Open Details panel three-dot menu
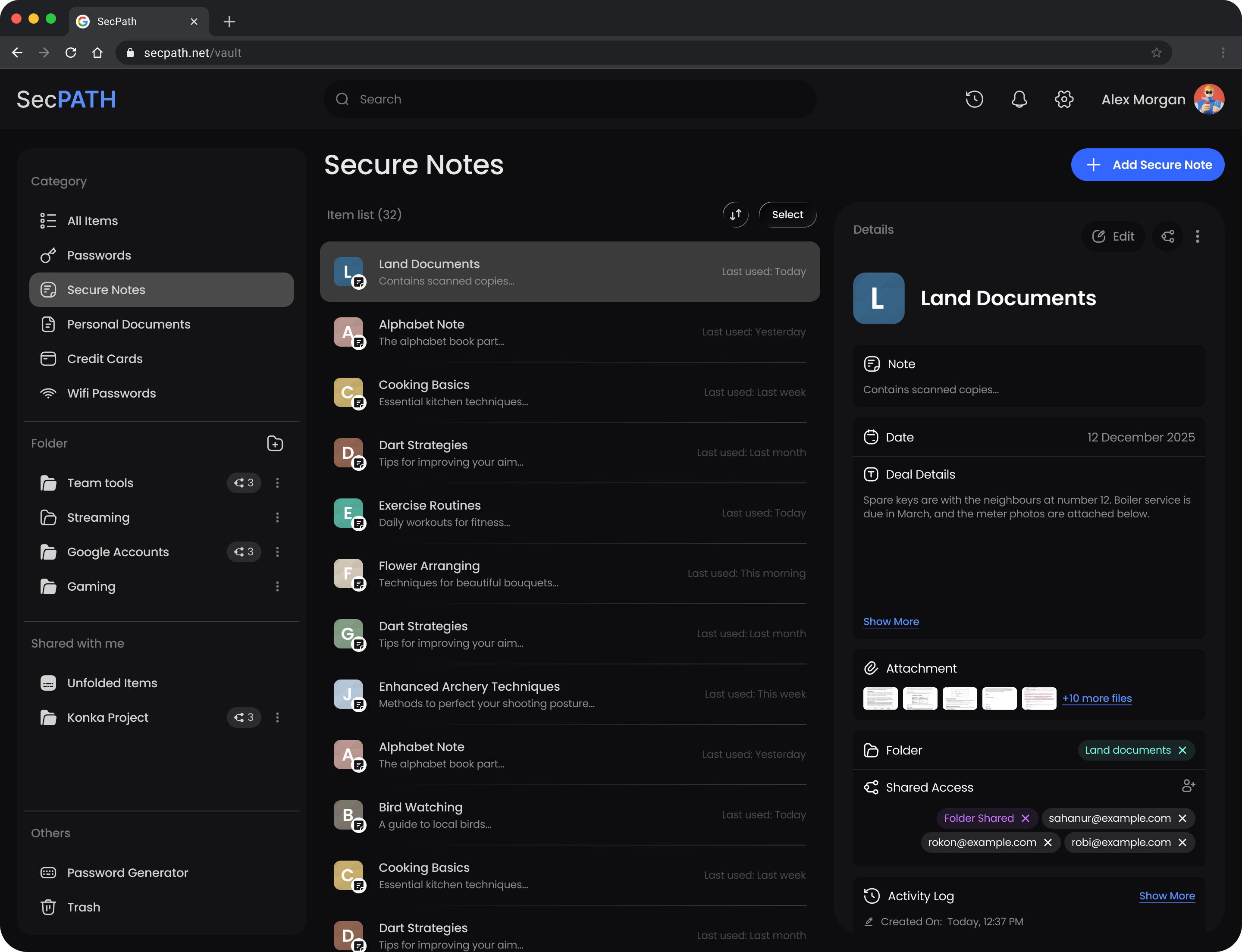This screenshot has height=952, width=1242. point(1197,236)
